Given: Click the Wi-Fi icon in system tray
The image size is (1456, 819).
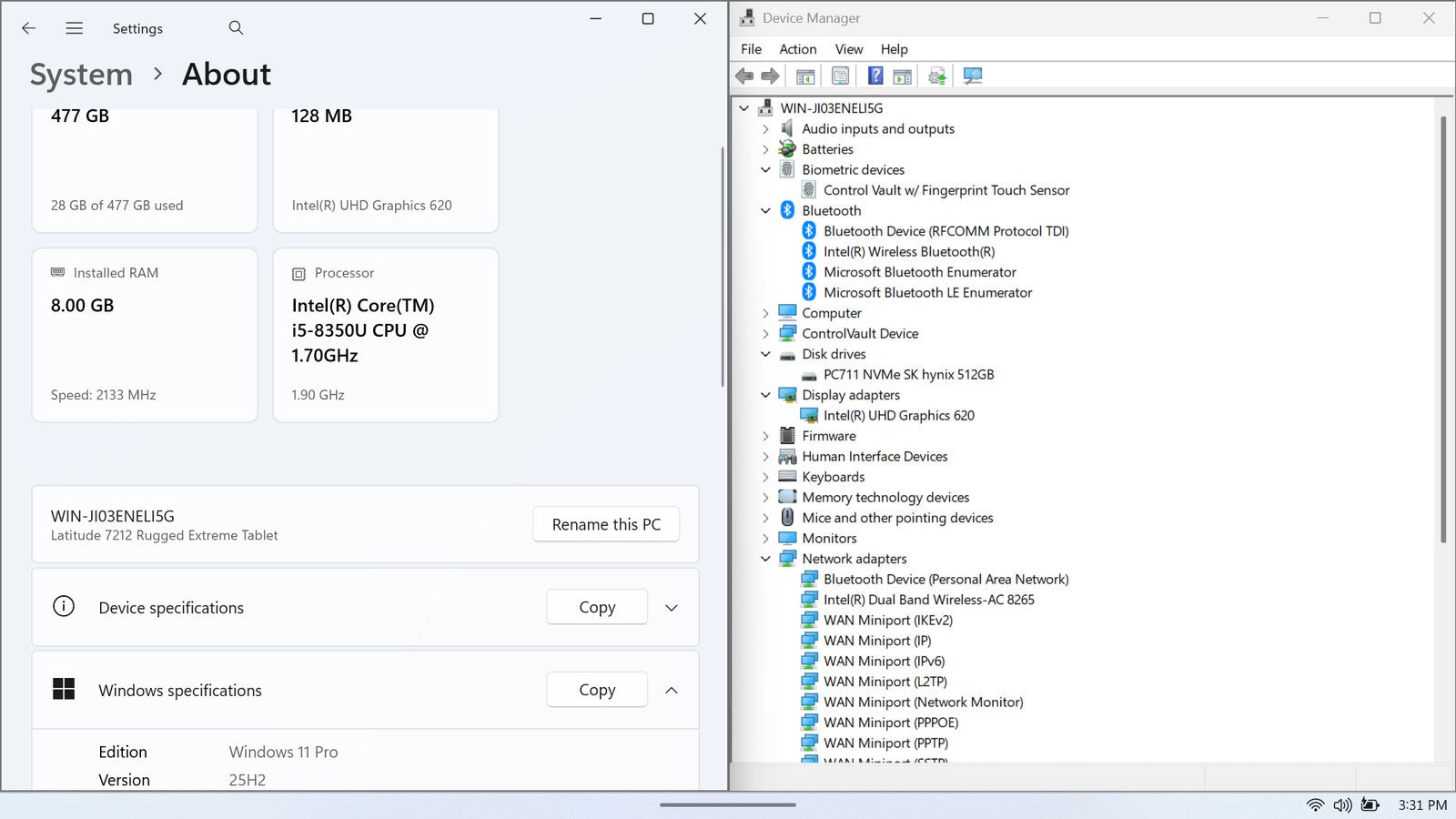Looking at the screenshot, I should pyautogui.click(x=1315, y=805).
